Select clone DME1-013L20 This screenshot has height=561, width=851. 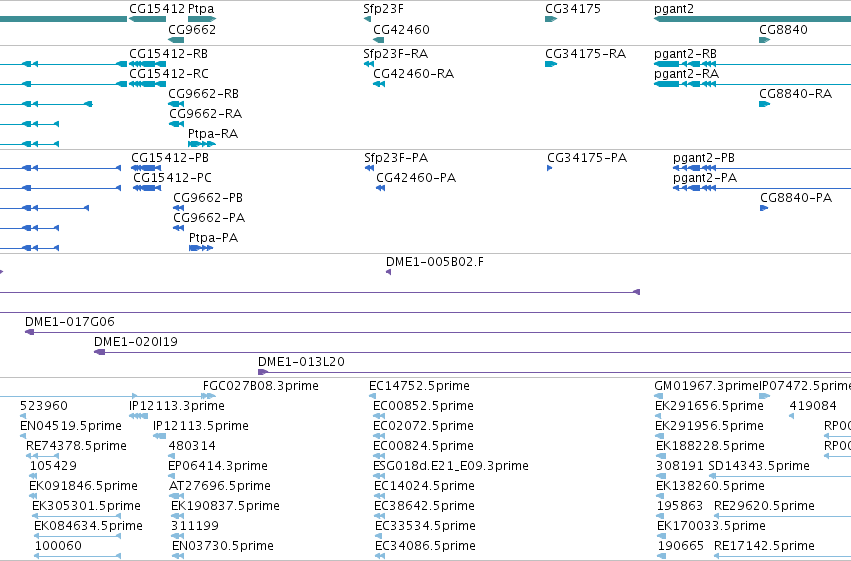click(x=301, y=362)
